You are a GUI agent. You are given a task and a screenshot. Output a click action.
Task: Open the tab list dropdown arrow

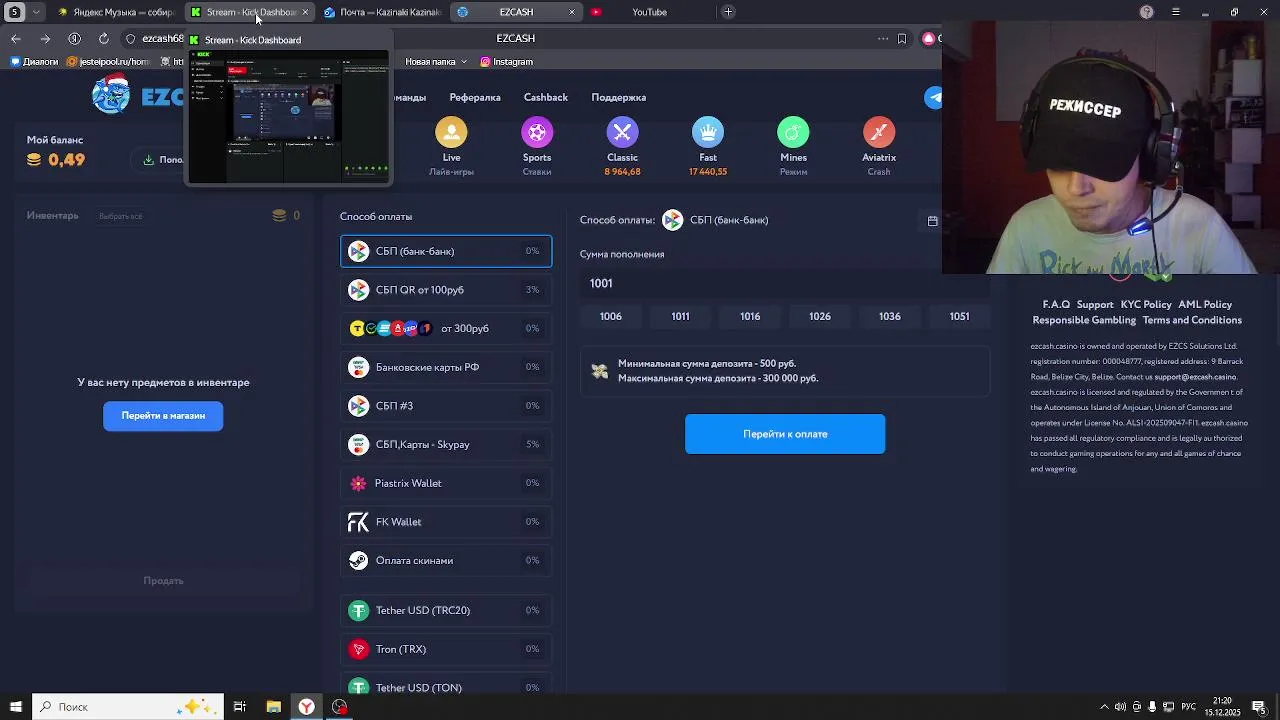(37, 12)
